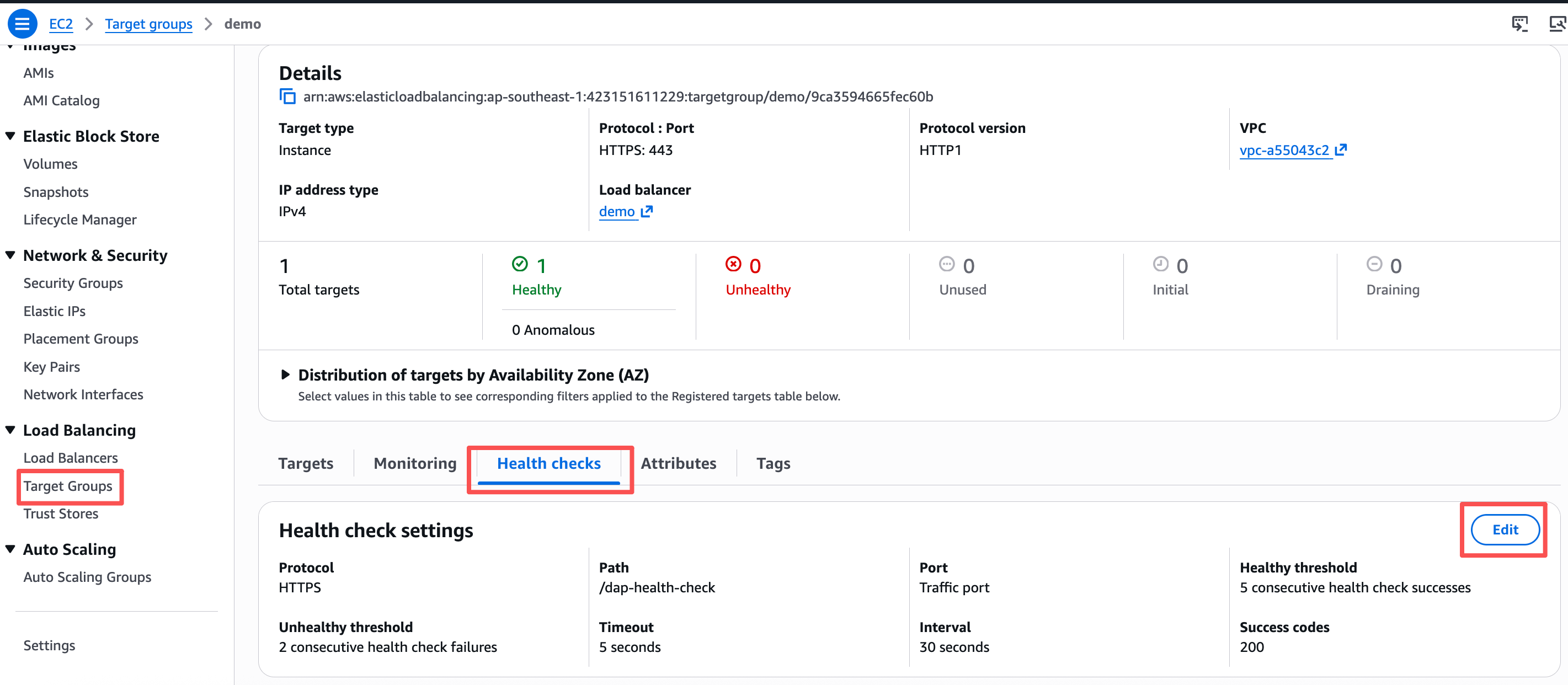Click the Healthy threshold value
Viewport: 1568px width, 685px height.
1355,587
